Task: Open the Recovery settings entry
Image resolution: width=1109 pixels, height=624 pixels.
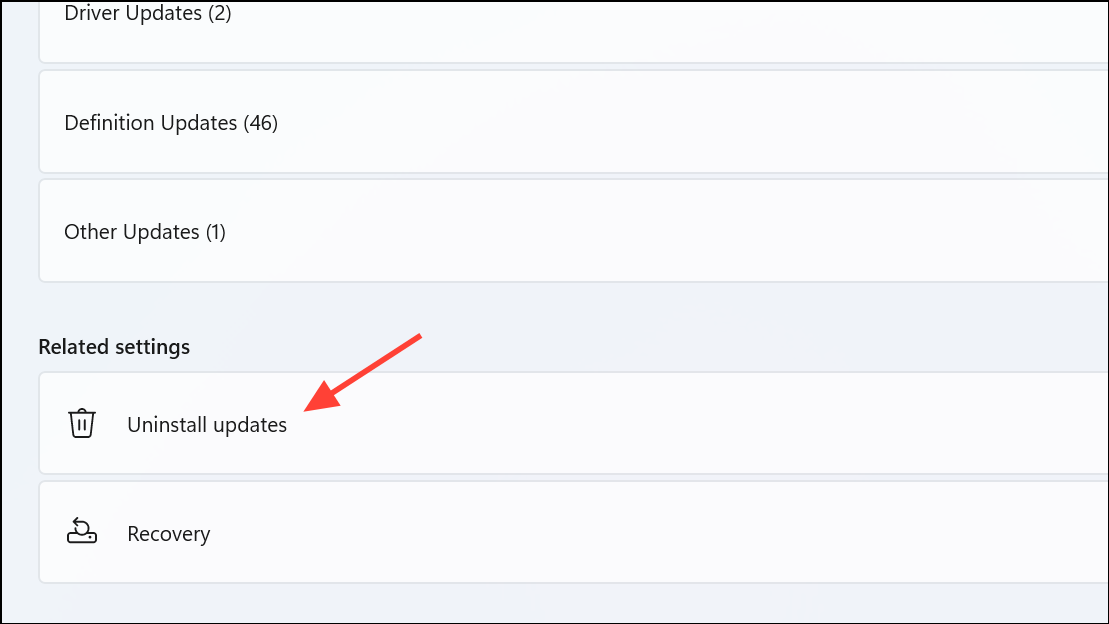Action: coord(574,532)
